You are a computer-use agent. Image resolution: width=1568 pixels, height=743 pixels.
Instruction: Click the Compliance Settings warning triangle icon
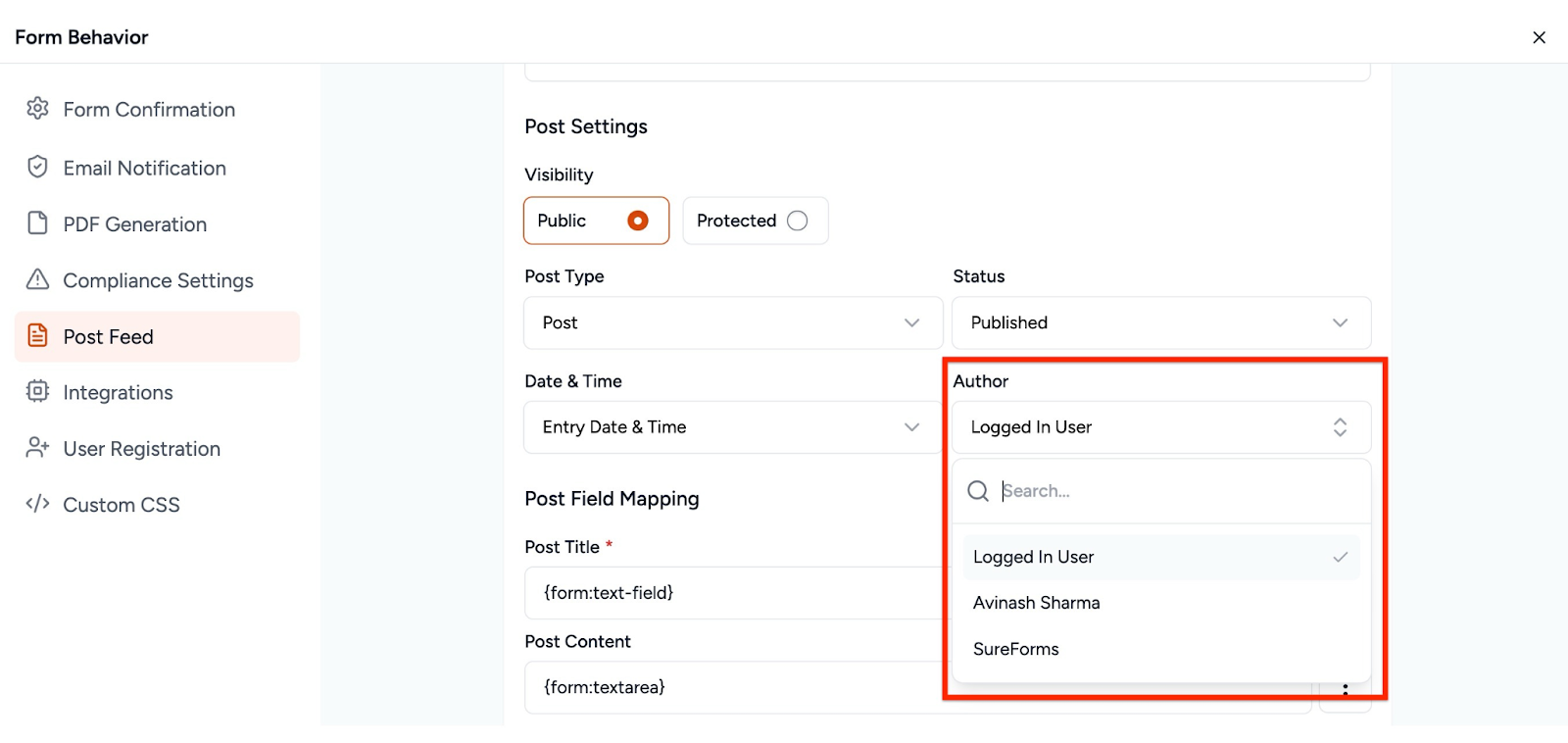click(37, 280)
